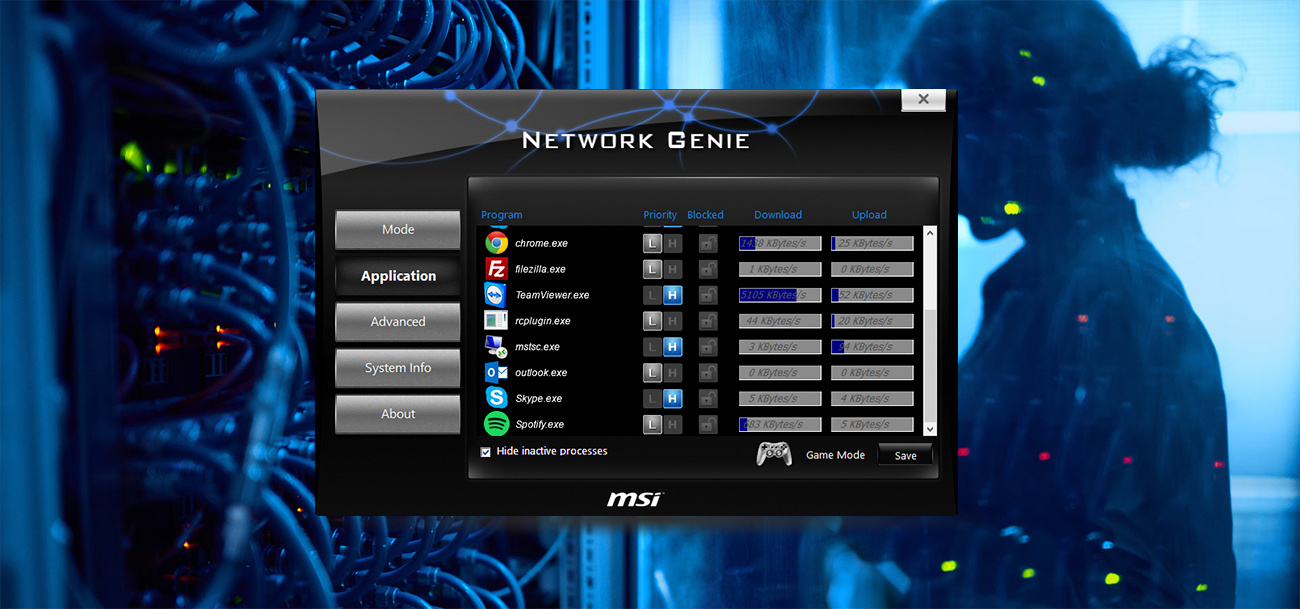This screenshot has height=609, width=1300.
Task: Set Skype.exe priority to Low
Action: 652,398
